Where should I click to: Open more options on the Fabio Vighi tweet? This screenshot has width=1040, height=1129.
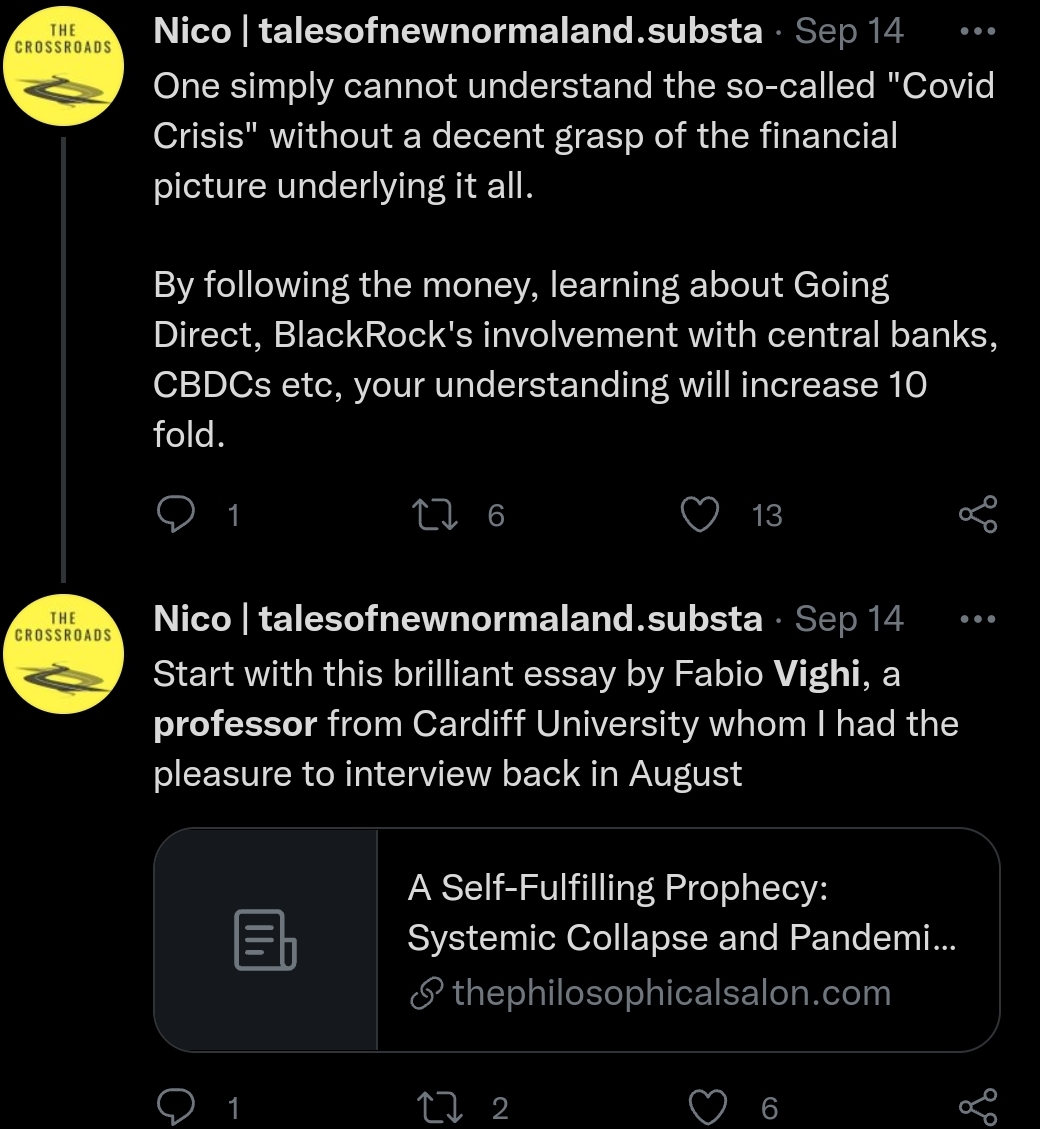pos(977,619)
